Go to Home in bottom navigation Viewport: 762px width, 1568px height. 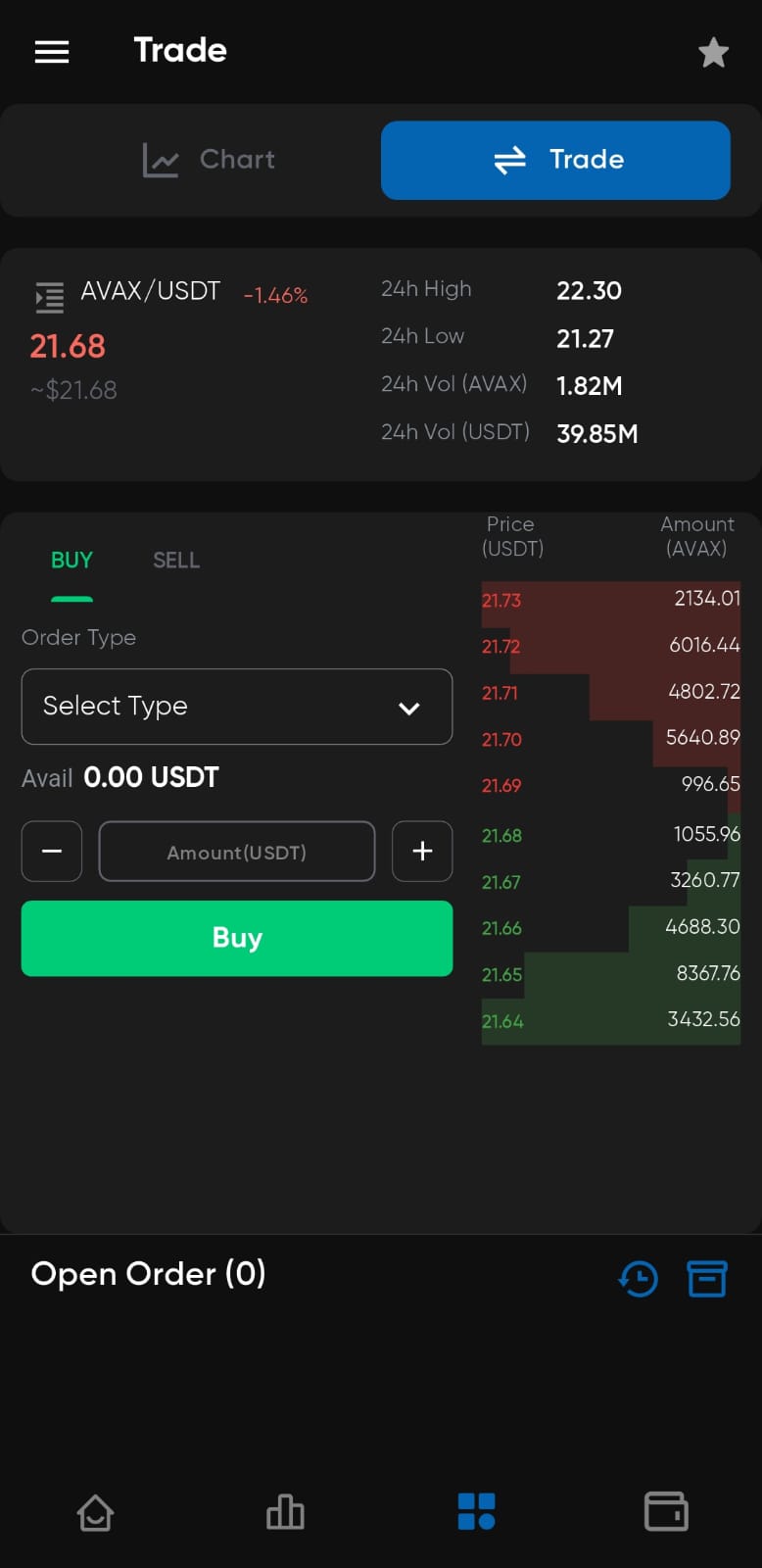[x=95, y=1512]
